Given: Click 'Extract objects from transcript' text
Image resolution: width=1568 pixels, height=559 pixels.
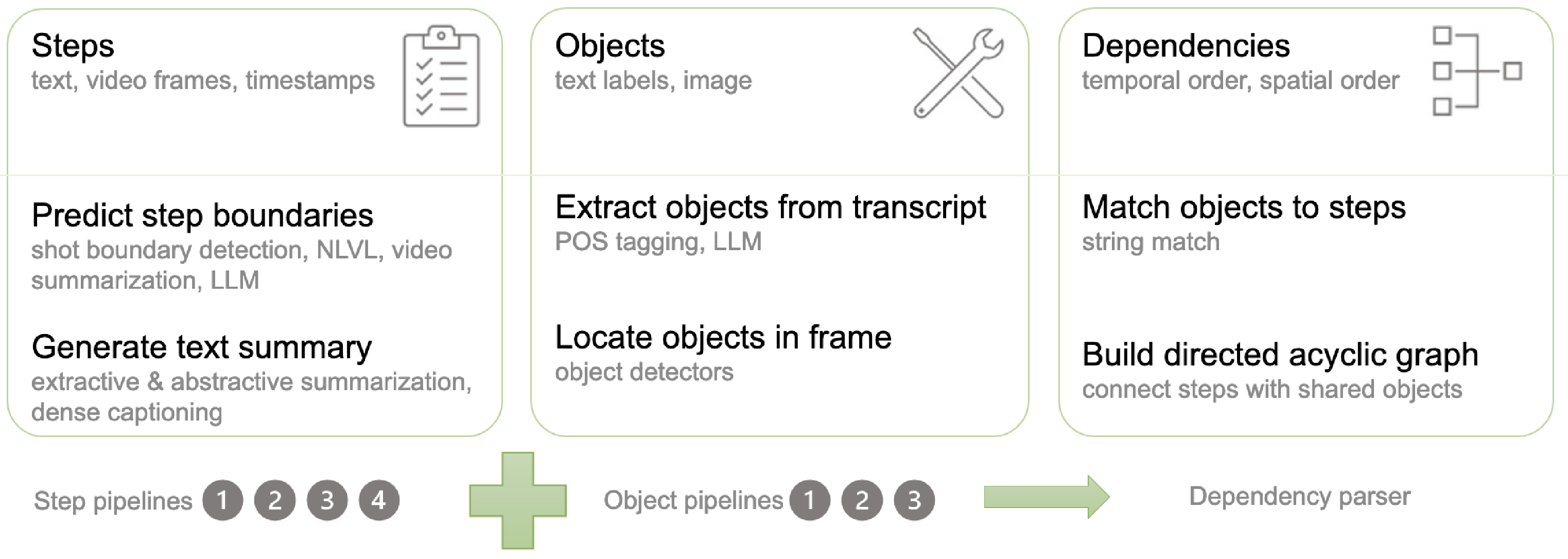Looking at the screenshot, I should [770, 207].
